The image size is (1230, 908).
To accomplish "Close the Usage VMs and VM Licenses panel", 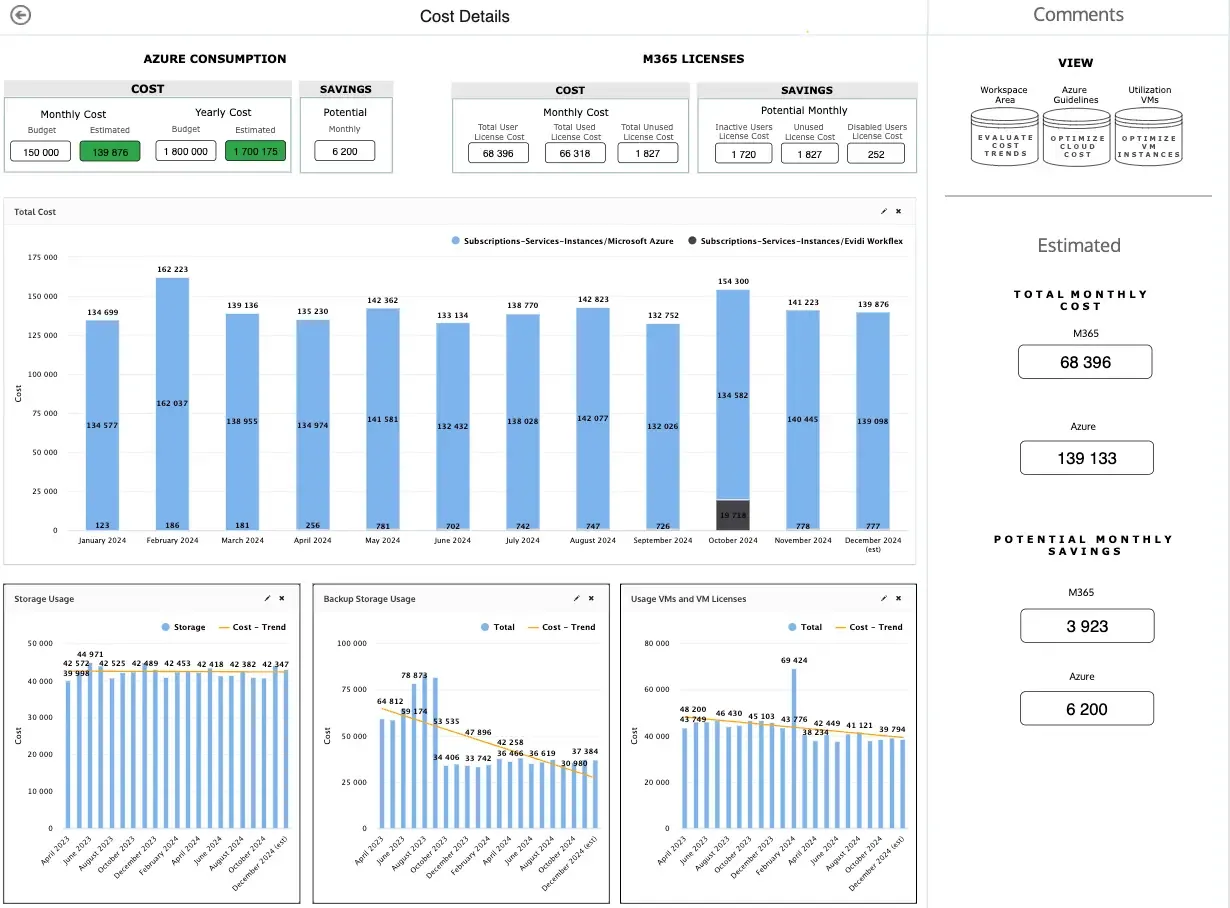I will click(898, 598).
